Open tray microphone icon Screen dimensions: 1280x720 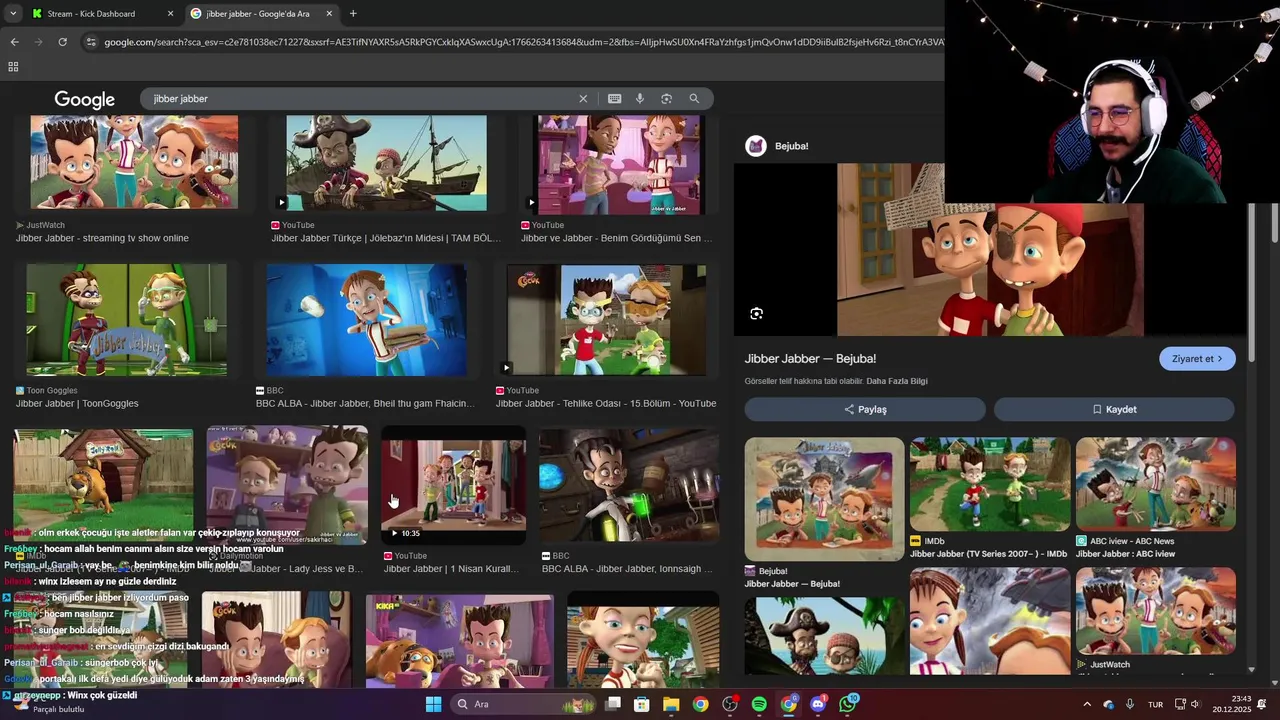coord(1130,704)
